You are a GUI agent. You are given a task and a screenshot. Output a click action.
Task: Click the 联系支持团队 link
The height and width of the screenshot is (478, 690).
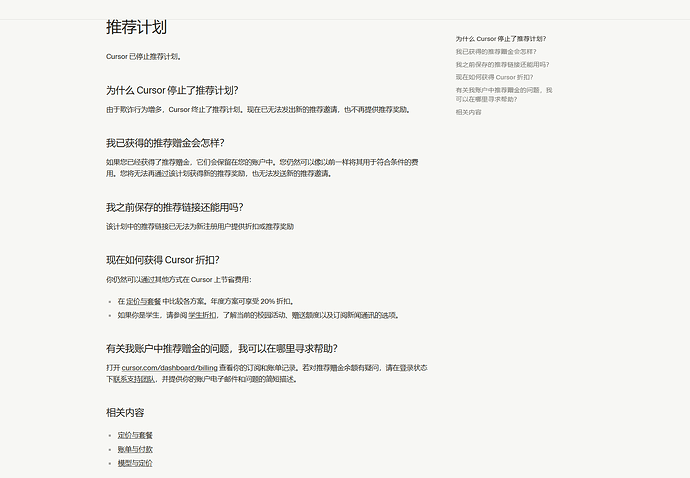coord(134,379)
